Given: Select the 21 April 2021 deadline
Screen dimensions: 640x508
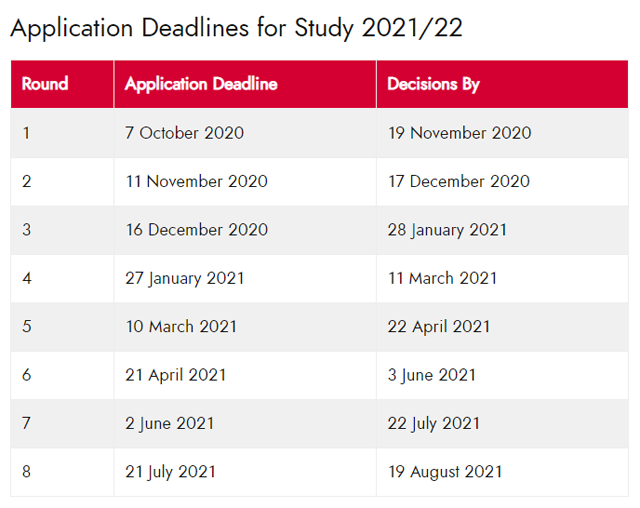Looking at the screenshot, I should click(x=176, y=375).
